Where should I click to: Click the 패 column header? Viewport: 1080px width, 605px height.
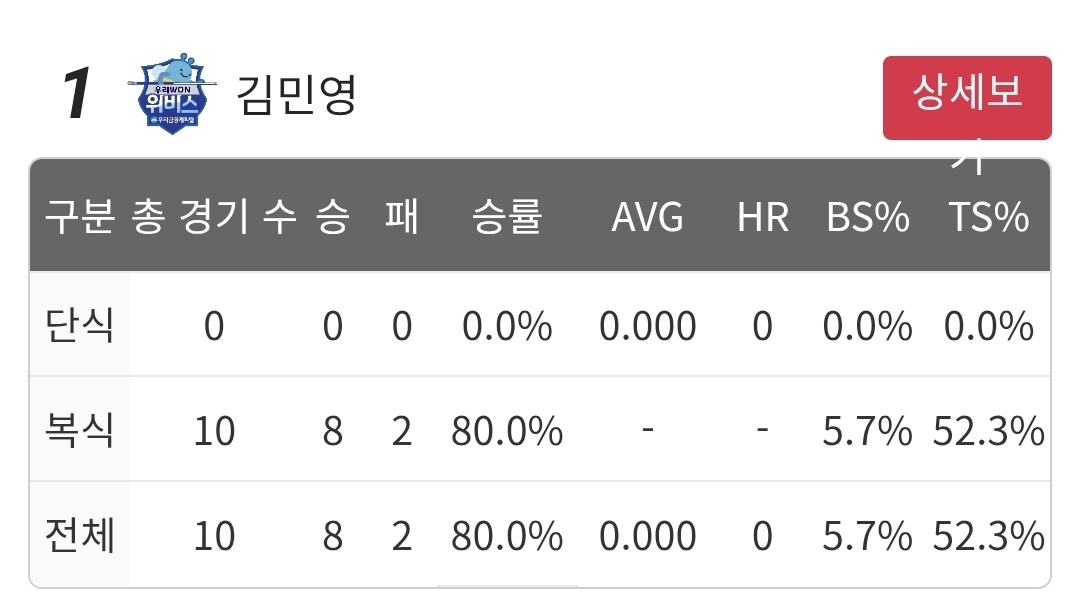[402, 216]
